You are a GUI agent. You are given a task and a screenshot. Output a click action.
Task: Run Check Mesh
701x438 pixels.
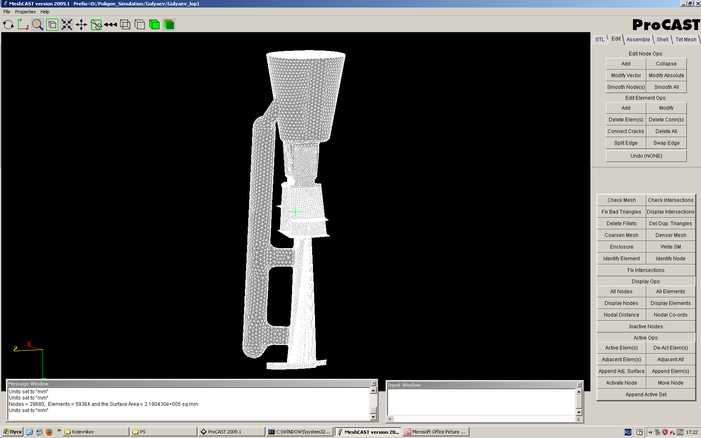point(621,200)
